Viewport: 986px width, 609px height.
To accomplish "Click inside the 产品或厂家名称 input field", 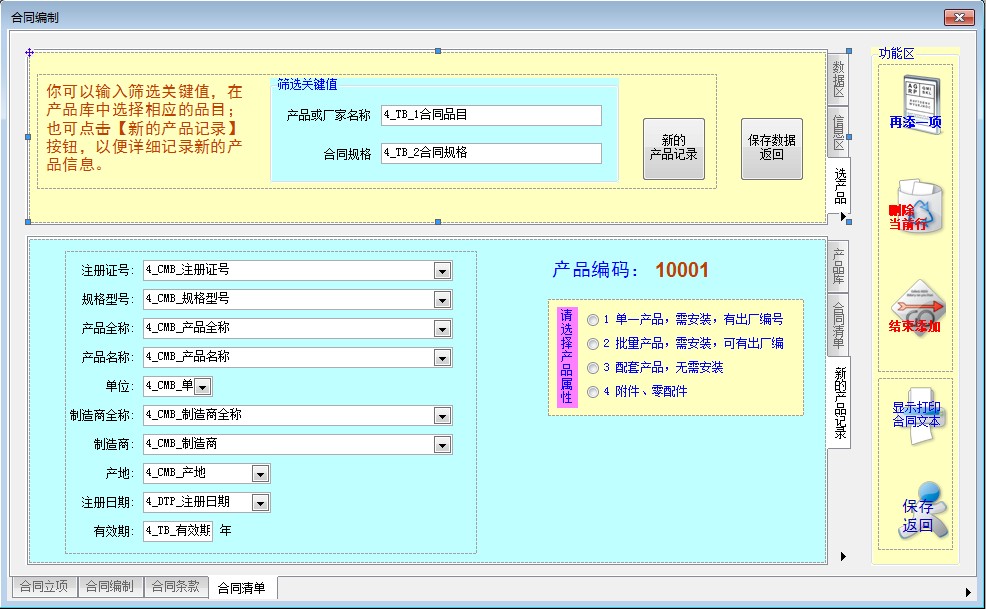I will tap(494, 115).
